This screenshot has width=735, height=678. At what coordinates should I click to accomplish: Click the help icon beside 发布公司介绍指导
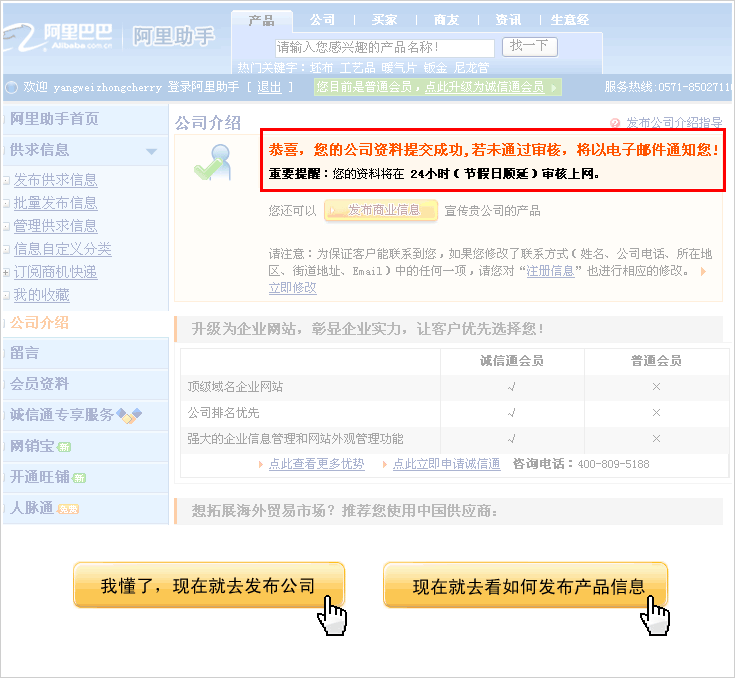615,123
